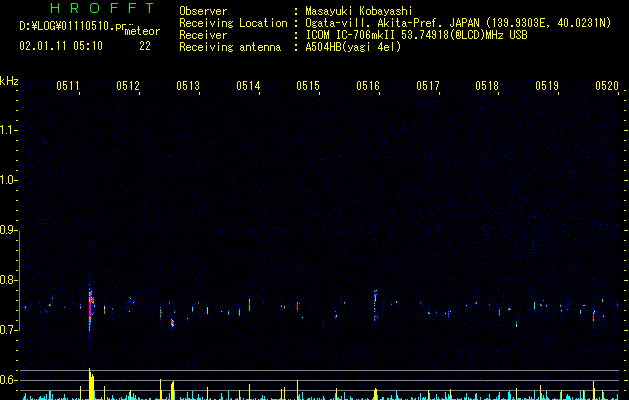629x400 pixels.
Task: Click the meteor label
Action: (x=142, y=31)
